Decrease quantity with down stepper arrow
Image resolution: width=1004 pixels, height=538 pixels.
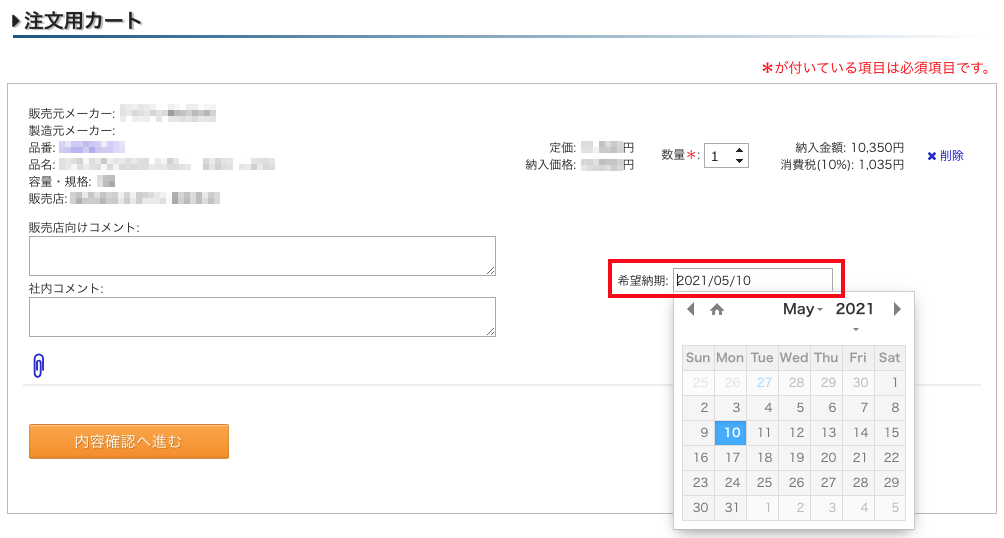[x=740, y=160]
